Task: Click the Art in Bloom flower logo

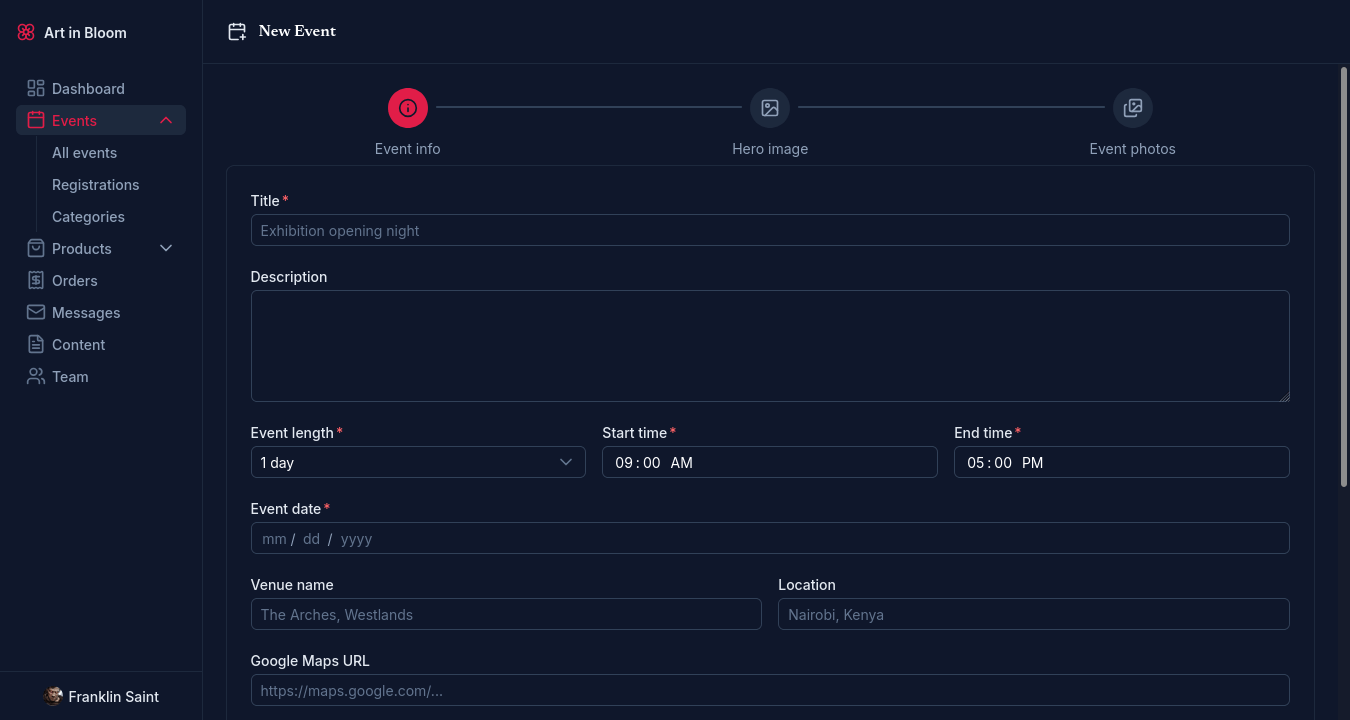Action: coord(26,32)
